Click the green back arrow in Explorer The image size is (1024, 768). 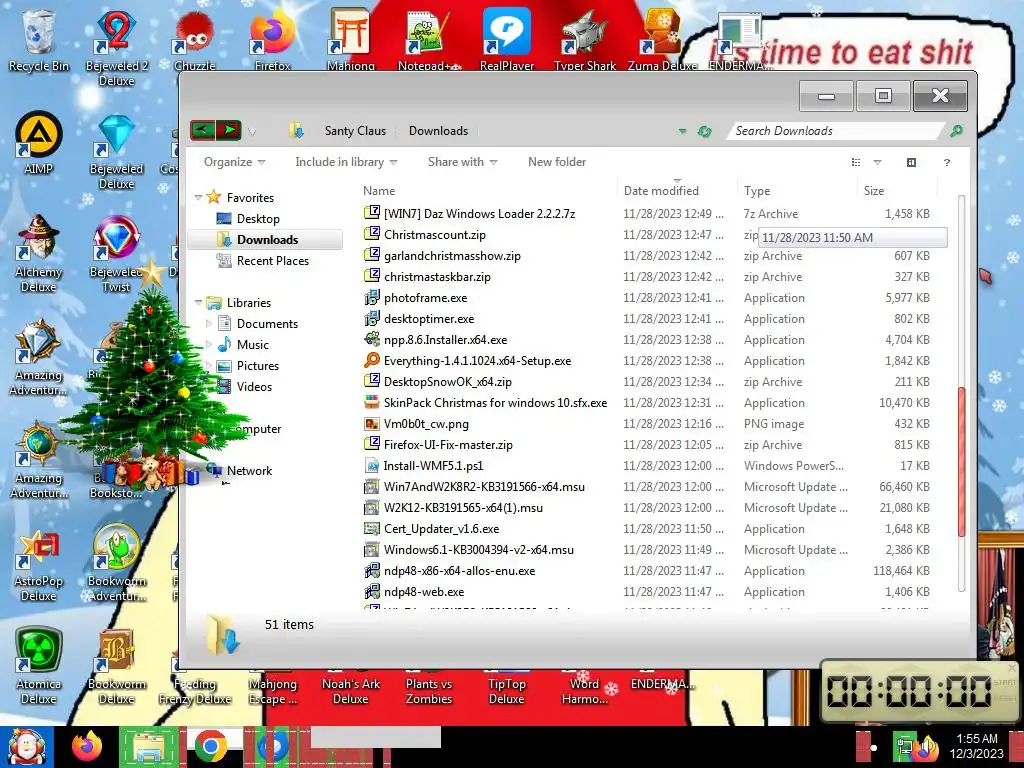tap(202, 131)
